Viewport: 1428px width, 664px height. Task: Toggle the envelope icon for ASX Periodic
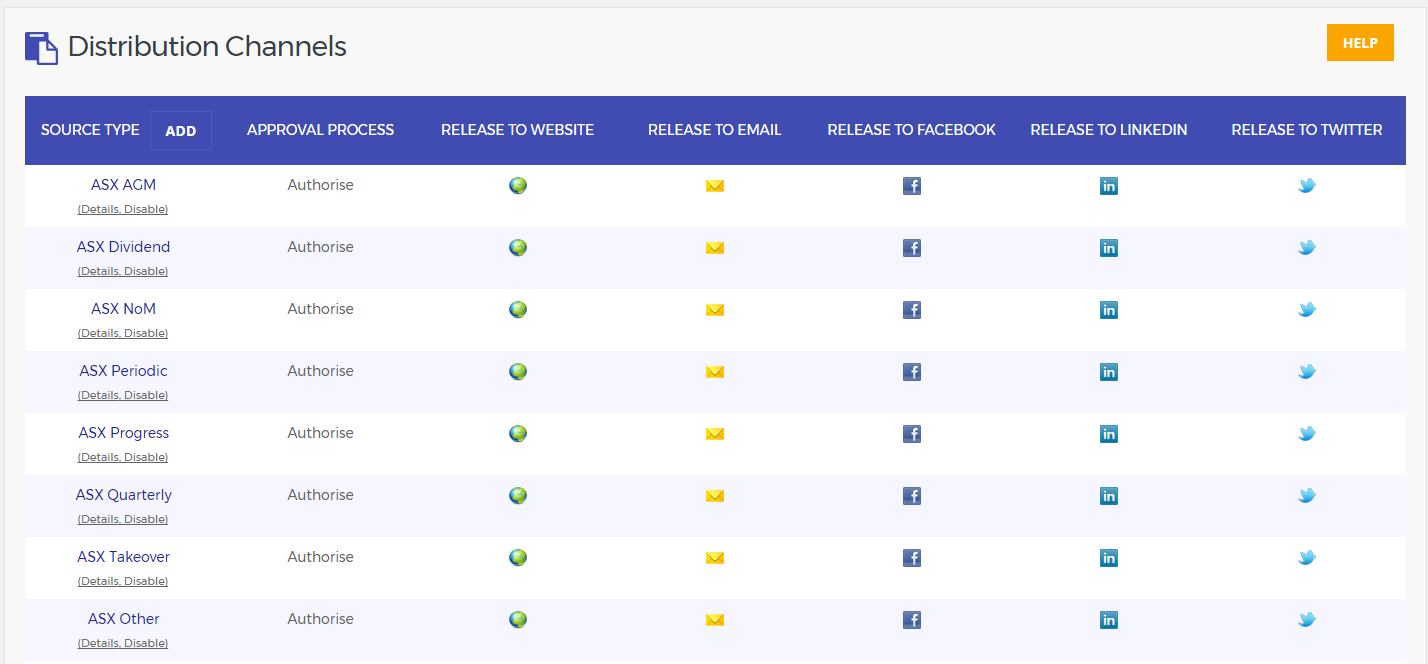pos(715,372)
